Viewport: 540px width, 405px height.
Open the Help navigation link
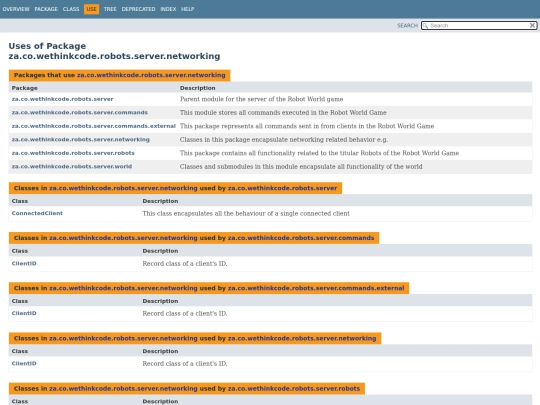[x=188, y=9]
